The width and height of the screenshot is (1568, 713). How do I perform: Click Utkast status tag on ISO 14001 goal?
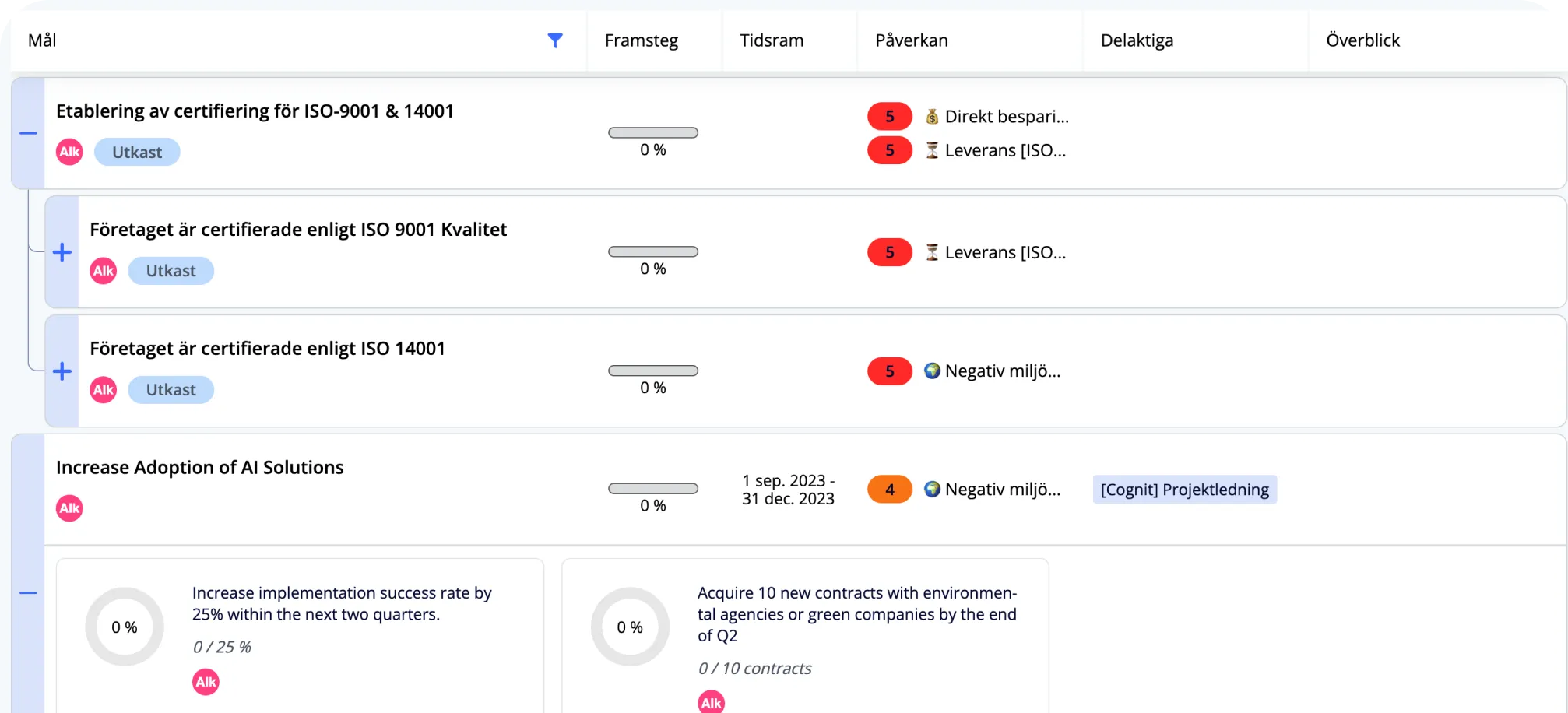(171, 390)
